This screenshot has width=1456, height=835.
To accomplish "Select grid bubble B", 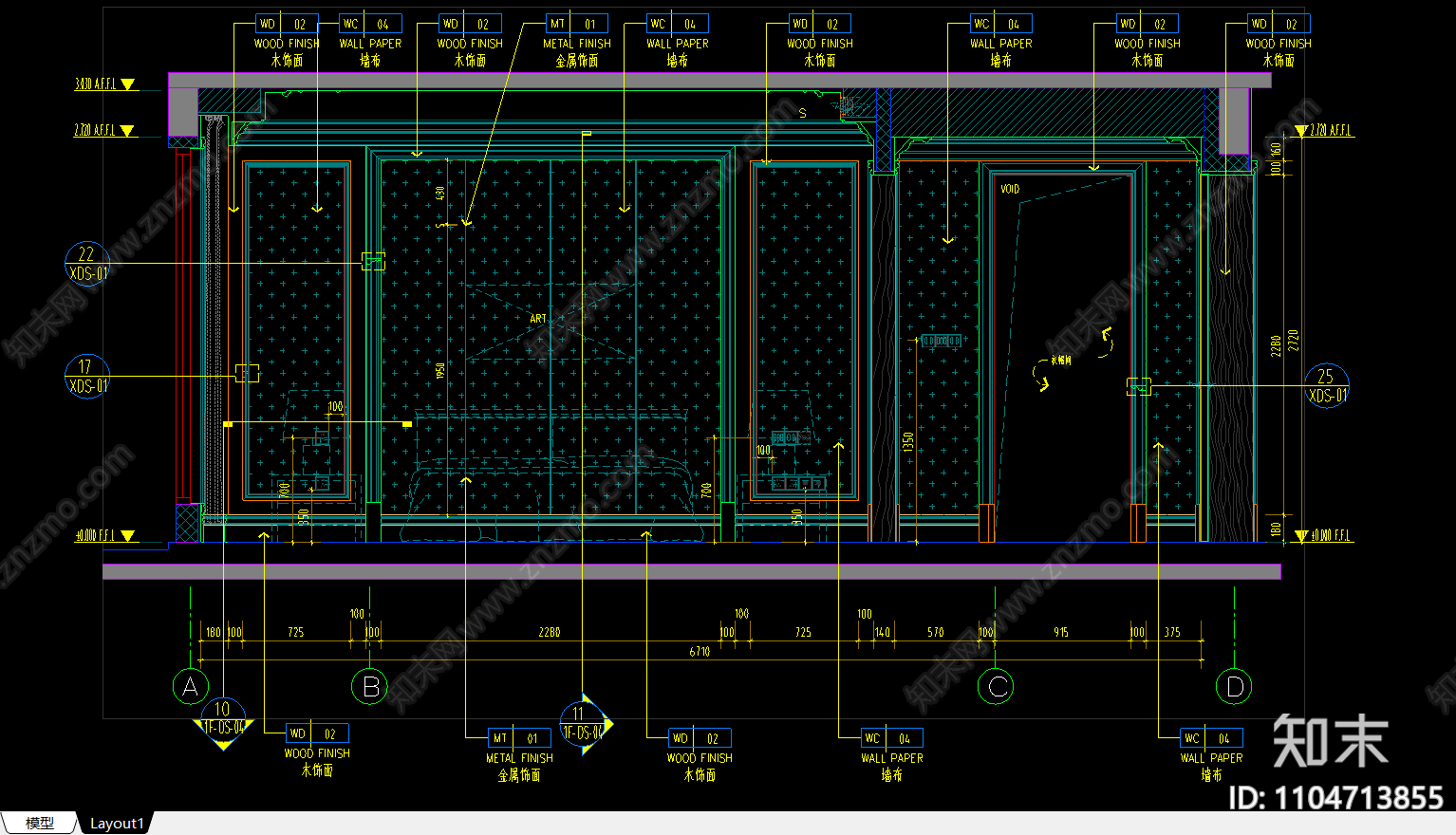I will pyautogui.click(x=369, y=687).
